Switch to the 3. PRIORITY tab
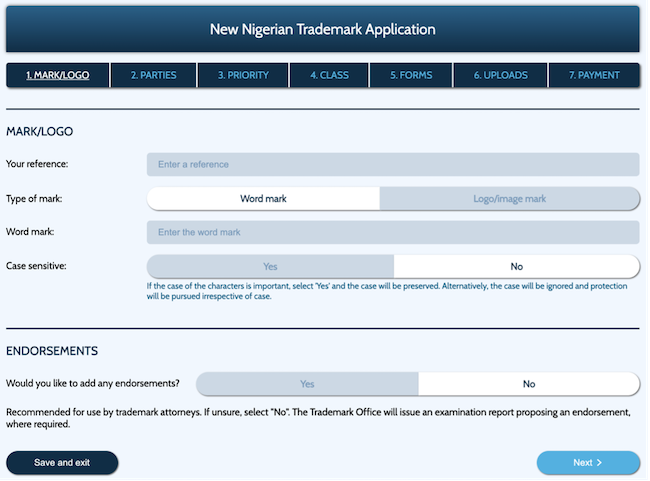 241,75
